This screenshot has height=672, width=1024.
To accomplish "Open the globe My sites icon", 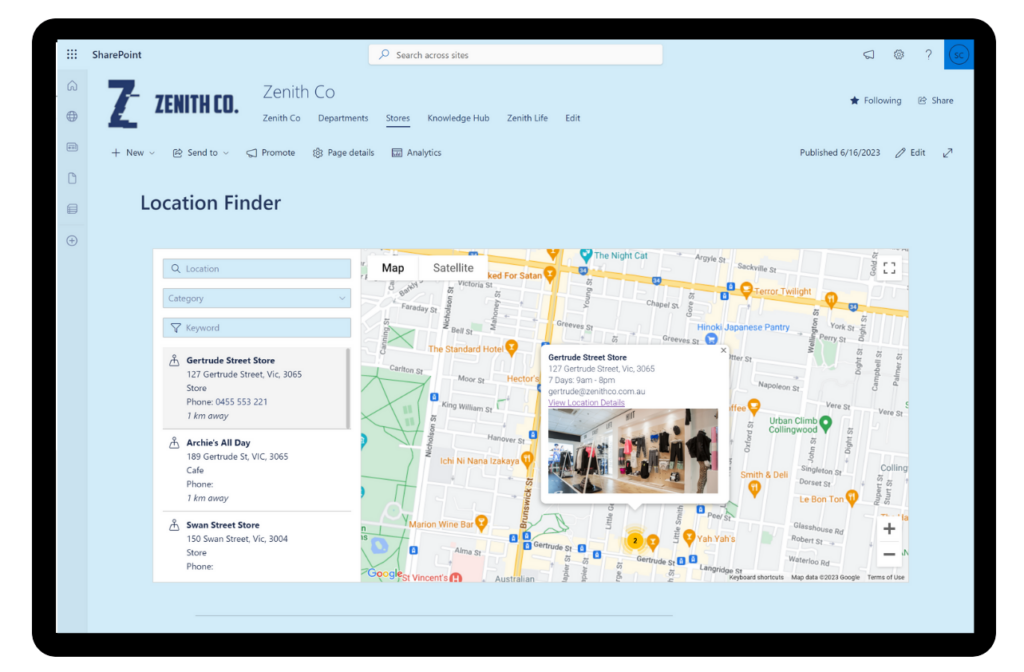I will [72, 116].
